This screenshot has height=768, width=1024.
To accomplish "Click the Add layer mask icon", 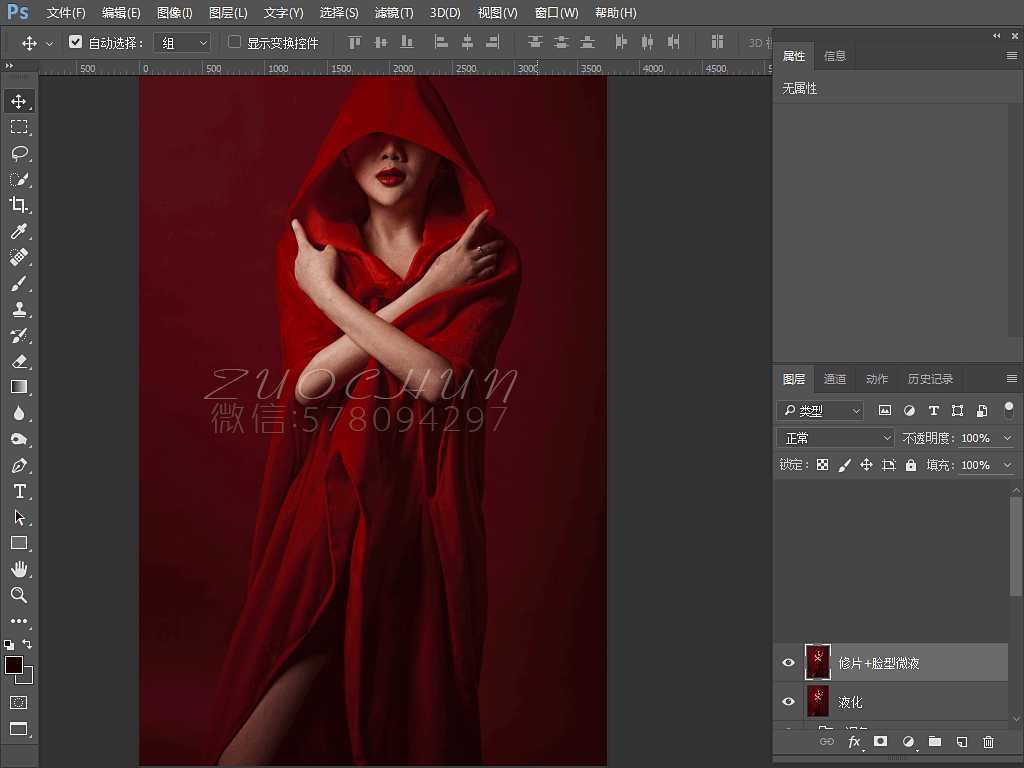I will (x=880, y=742).
